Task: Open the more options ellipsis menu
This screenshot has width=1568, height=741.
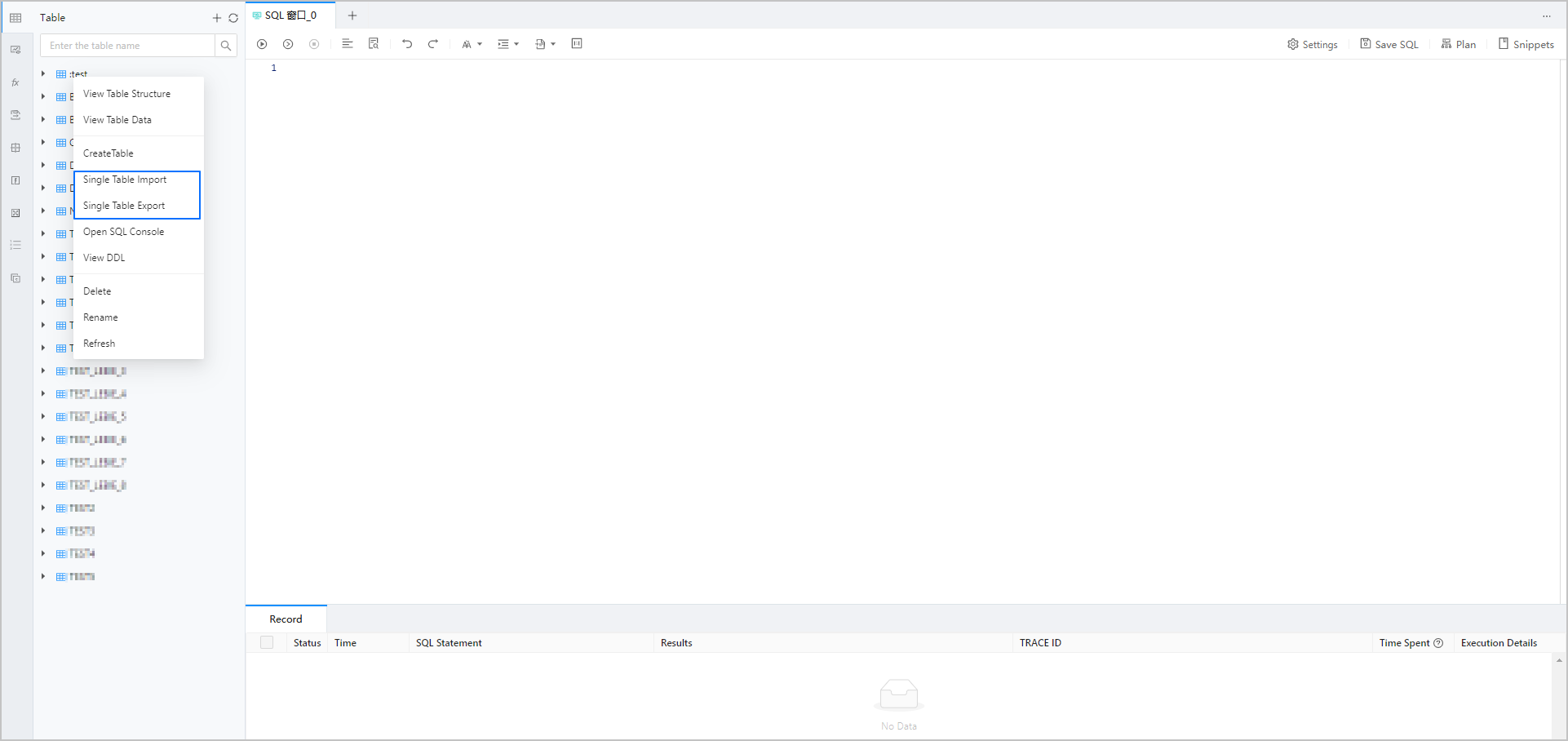Action: (x=1546, y=16)
